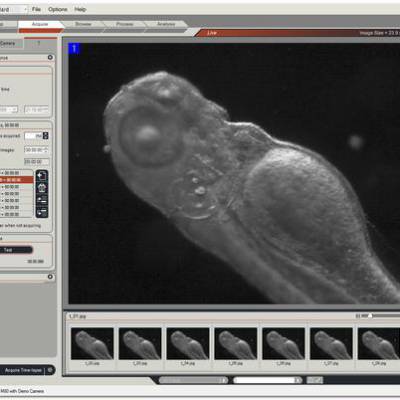400x400 pixels.
Task: Select the orange highlighted row in time list
Action: click(16, 180)
